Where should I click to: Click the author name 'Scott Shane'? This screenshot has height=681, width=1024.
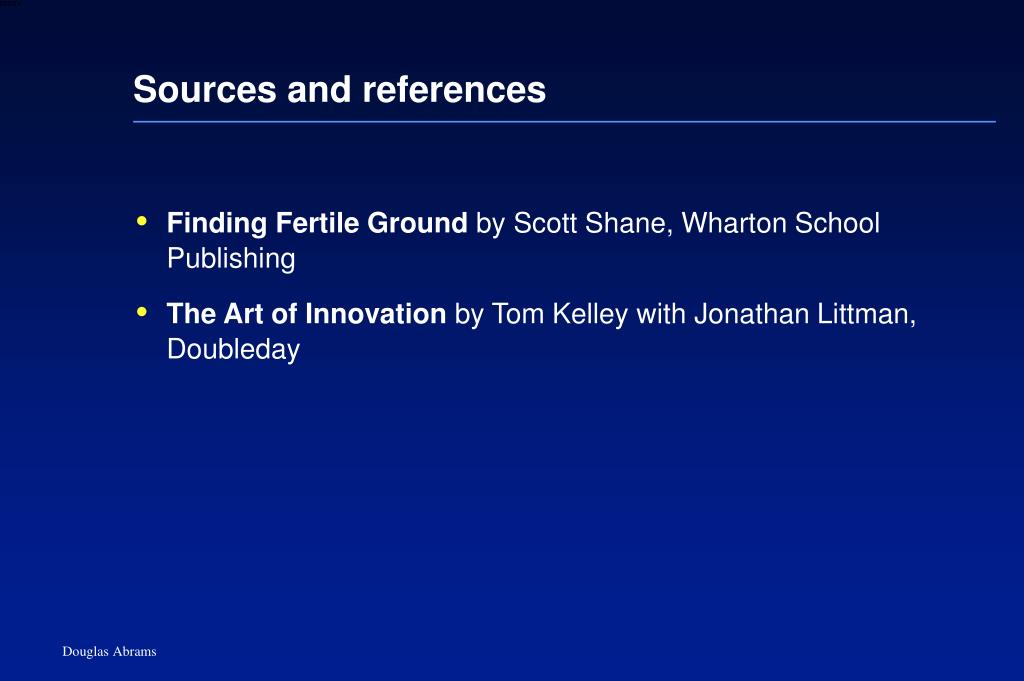588,223
